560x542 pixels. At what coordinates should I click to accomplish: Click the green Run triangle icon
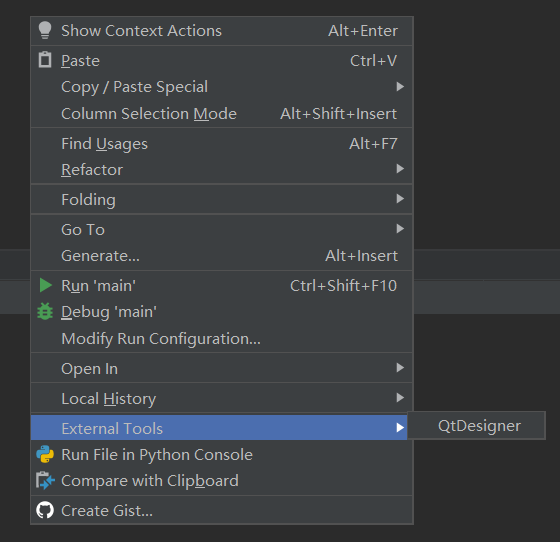[45, 285]
